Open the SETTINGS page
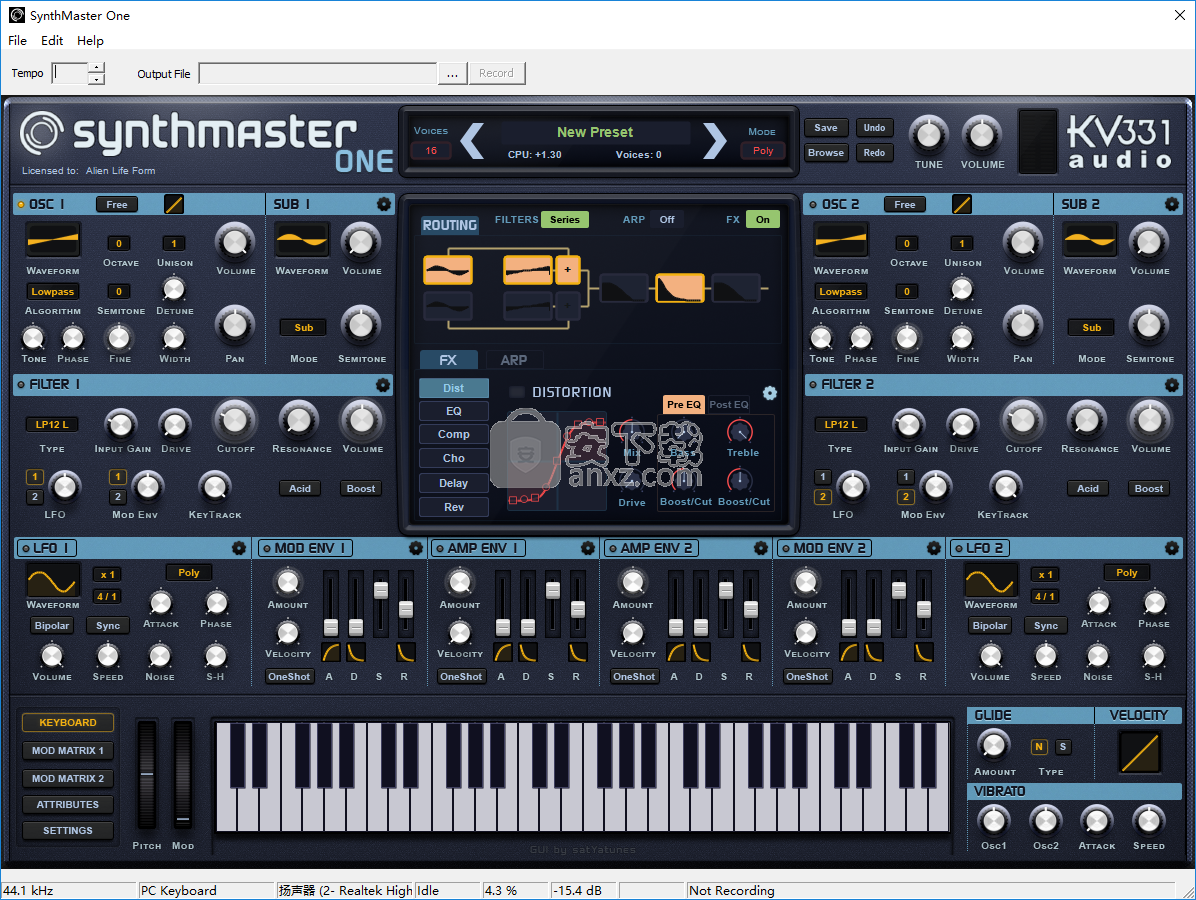This screenshot has height=900, width=1196. coord(68,831)
